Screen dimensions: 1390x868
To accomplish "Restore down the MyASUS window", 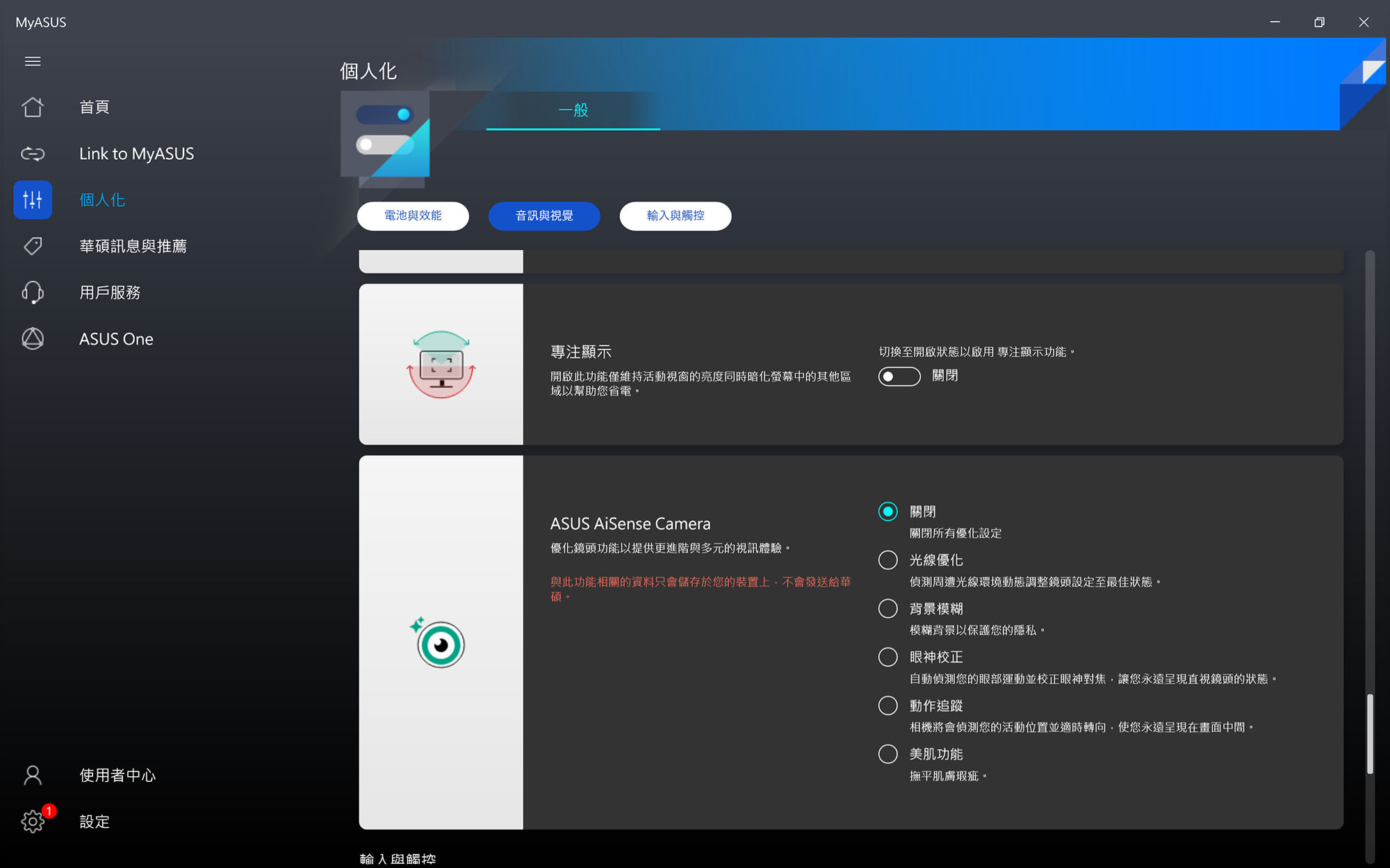I will (1319, 22).
